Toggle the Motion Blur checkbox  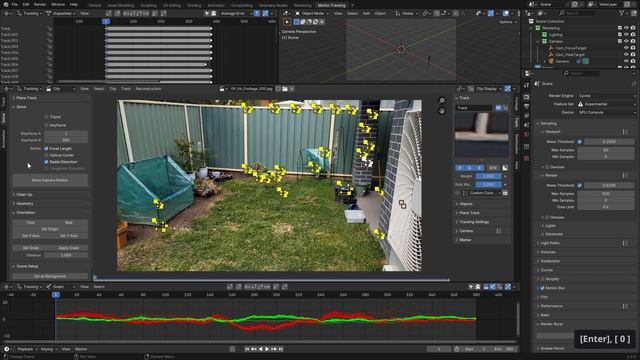point(542,288)
